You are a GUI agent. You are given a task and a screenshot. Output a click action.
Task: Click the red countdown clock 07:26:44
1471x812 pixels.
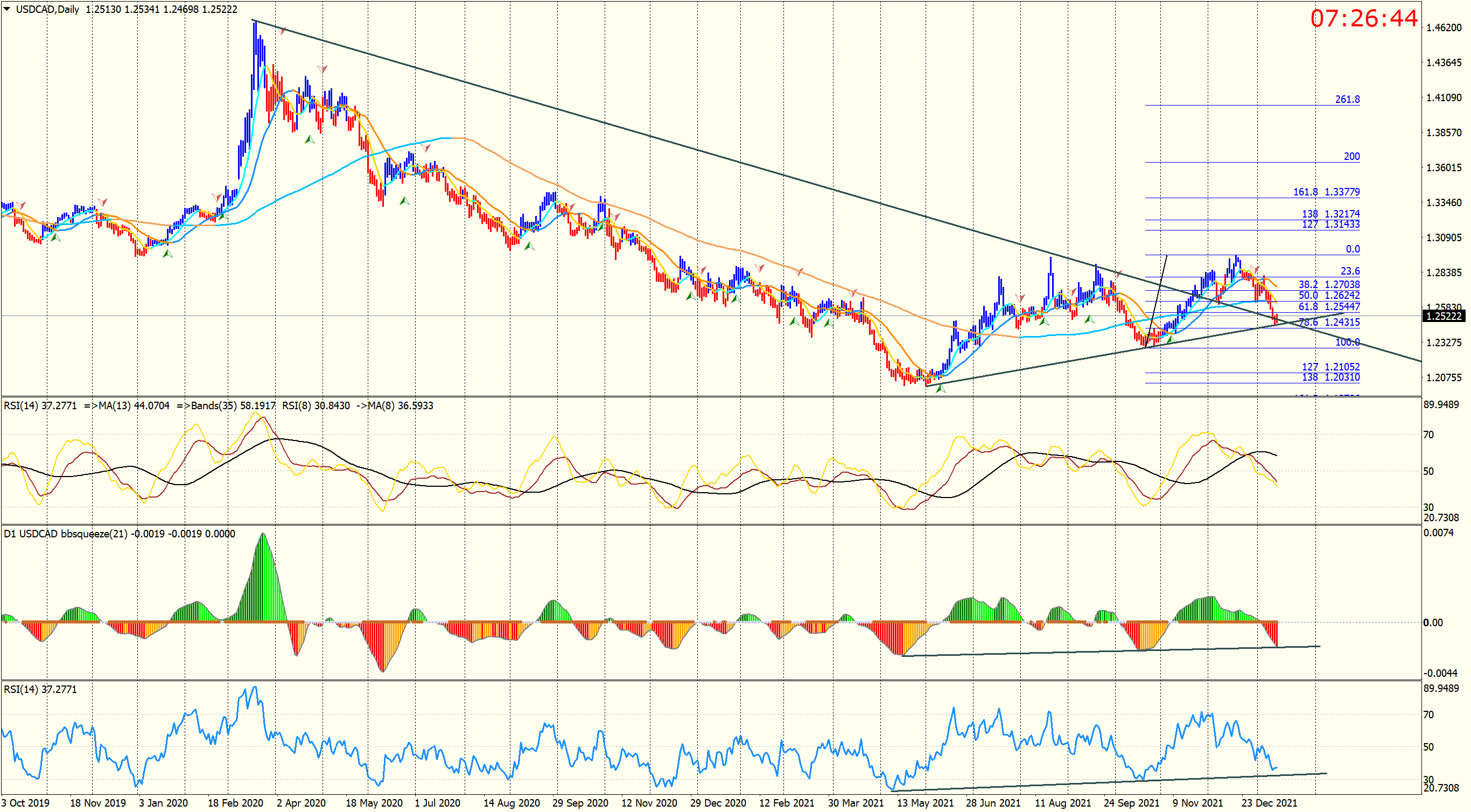[1363, 19]
